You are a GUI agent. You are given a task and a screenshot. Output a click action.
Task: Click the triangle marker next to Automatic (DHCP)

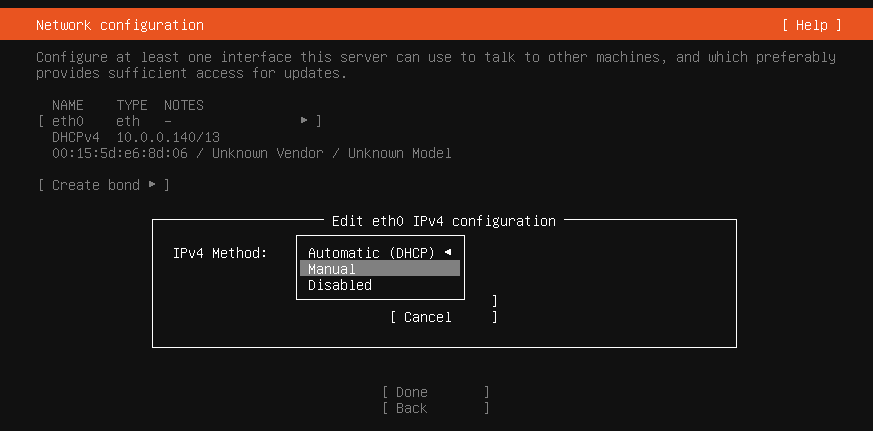(x=447, y=253)
